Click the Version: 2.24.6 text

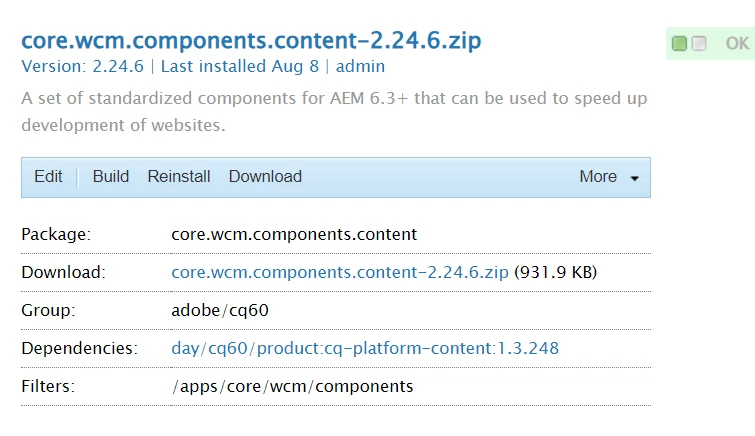coord(83,67)
